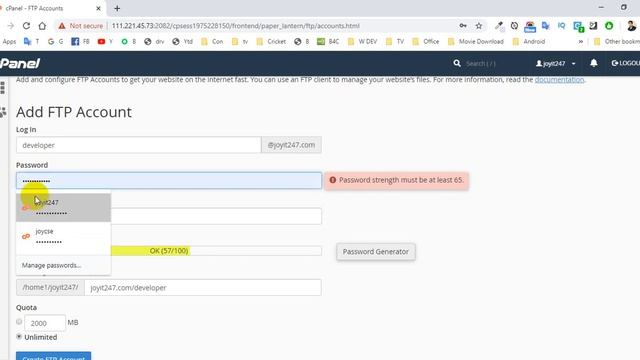The height and width of the screenshot is (360, 640).
Task: Click the cPanel sidebar grid icon
Action: [x=3, y=87]
